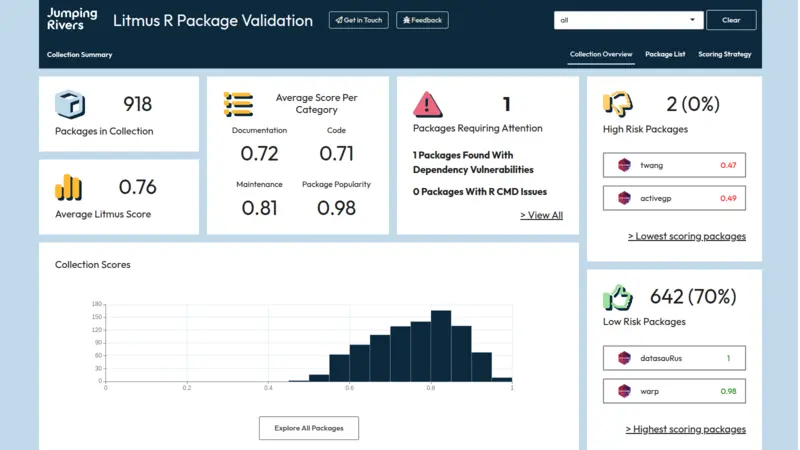The image size is (800, 450).
Task: Clear the collection filter
Action: pos(731,20)
